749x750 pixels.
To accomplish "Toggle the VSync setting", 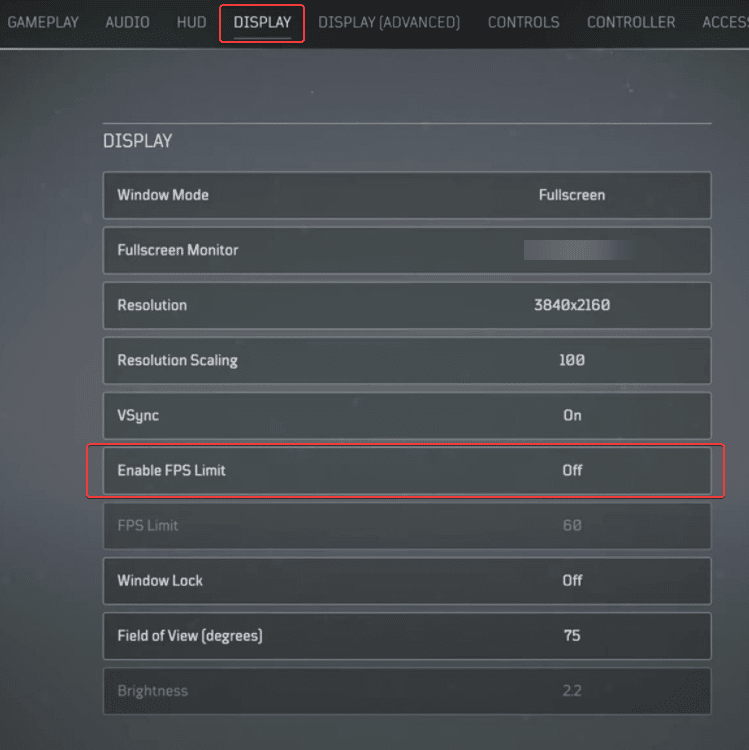I will click(x=571, y=415).
